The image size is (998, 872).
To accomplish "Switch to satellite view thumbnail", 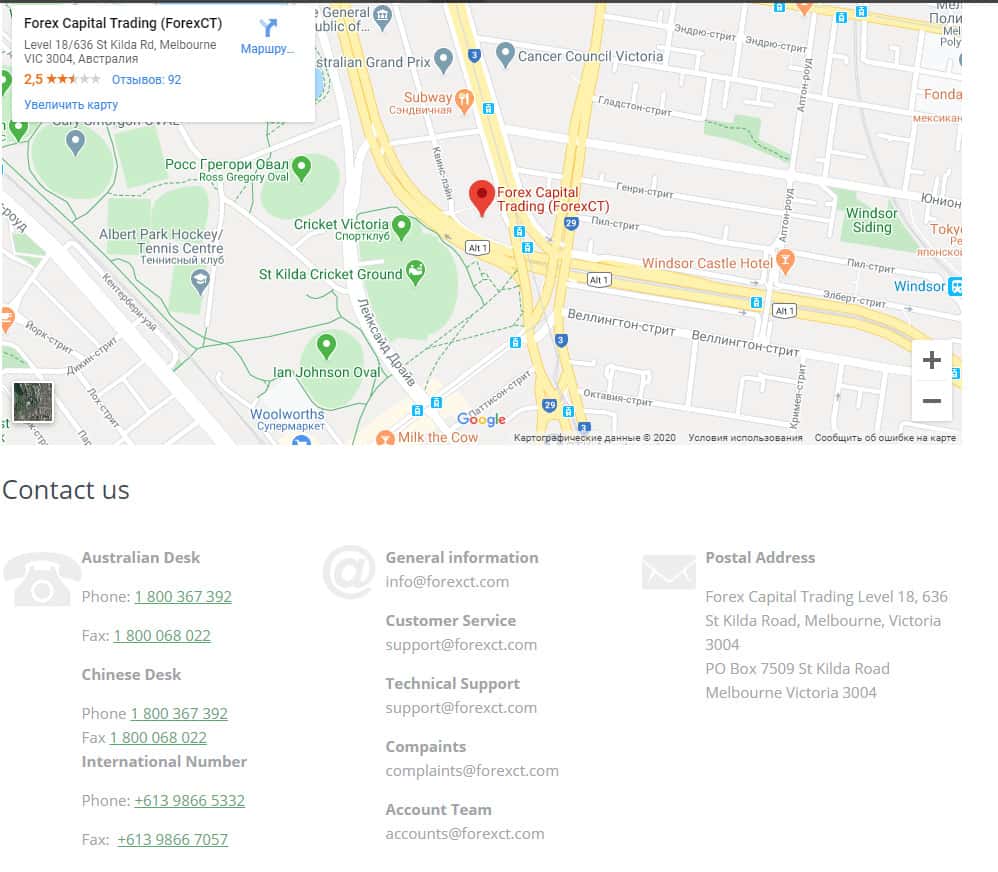I will pos(32,402).
